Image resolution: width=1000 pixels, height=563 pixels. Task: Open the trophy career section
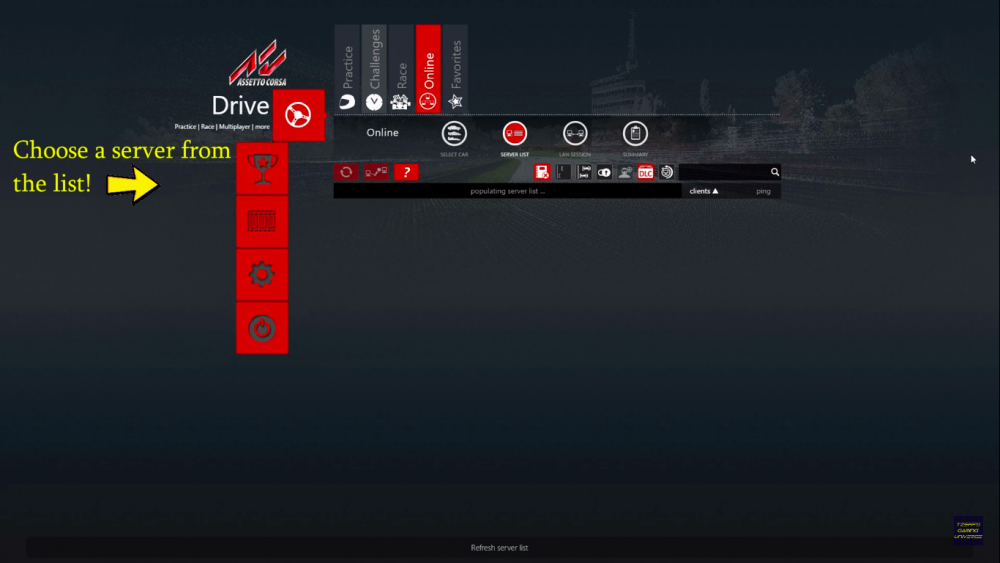point(262,168)
